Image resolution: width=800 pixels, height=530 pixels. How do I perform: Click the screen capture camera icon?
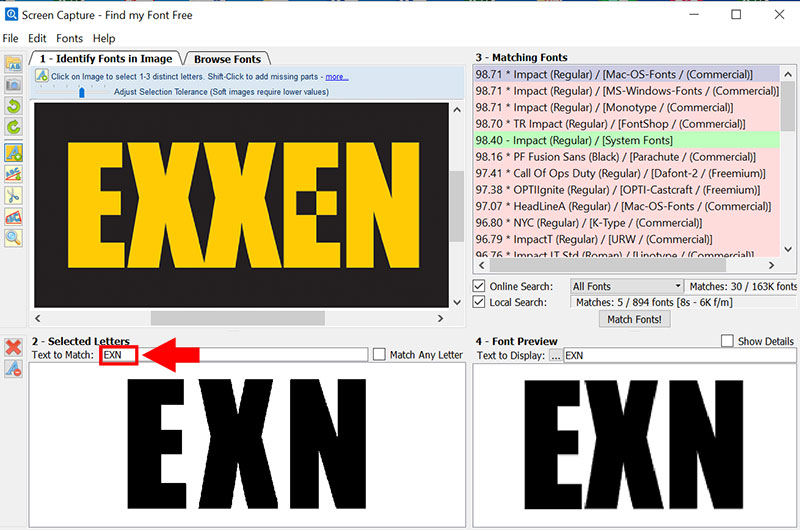pos(14,84)
